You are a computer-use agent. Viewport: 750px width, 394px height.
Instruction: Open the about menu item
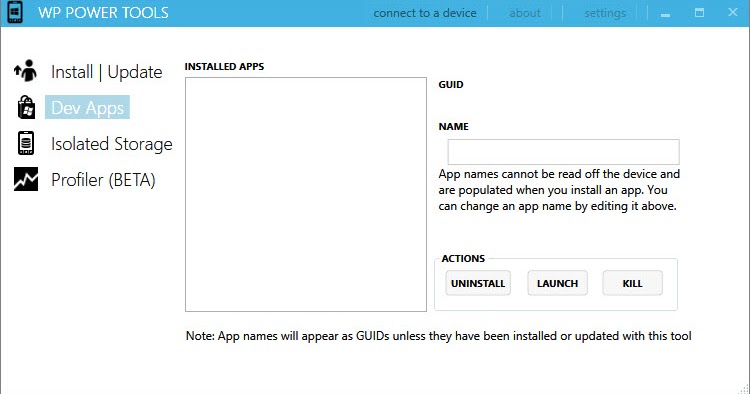click(525, 13)
